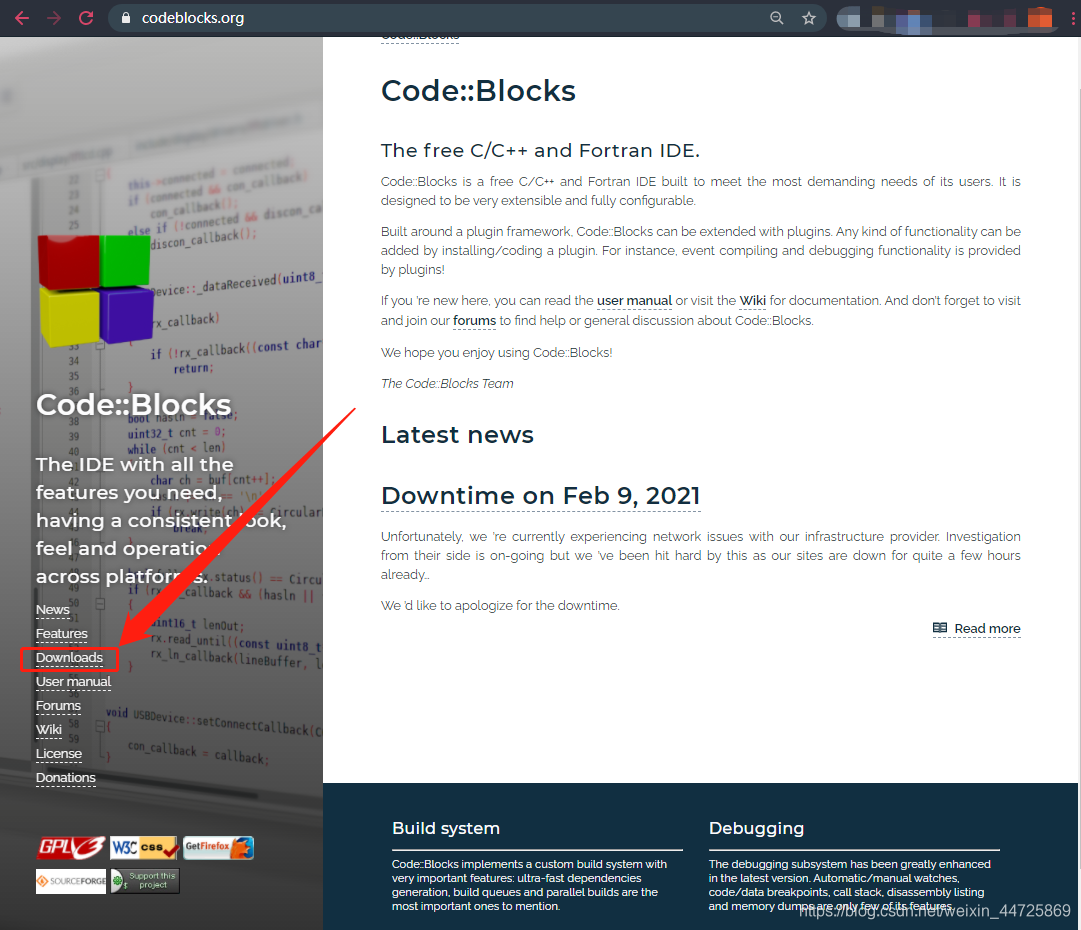Click Read more under the downtime news
This screenshot has width=1081, height=930.
pyautogui.click(x=987, y=629)
